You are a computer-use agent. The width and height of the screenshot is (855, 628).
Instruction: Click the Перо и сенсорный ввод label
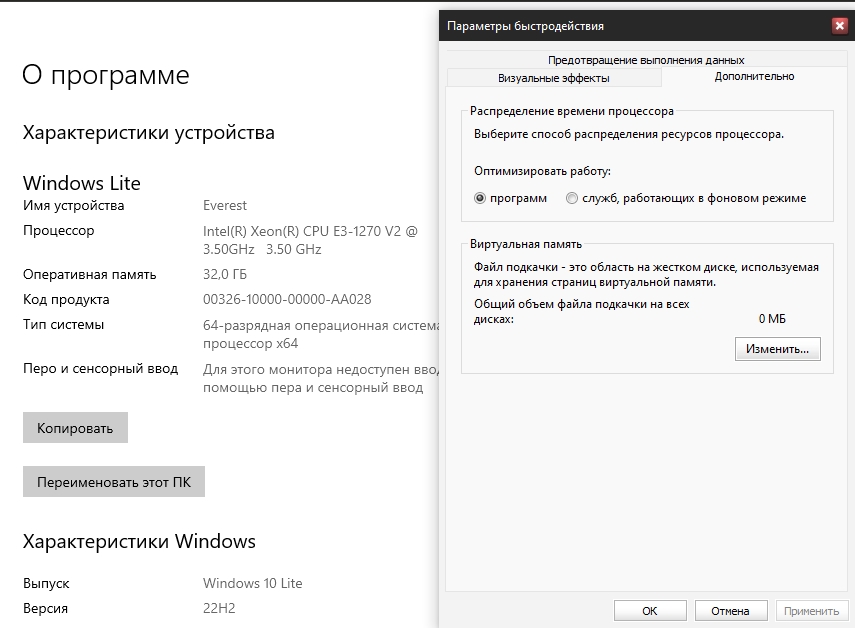100,369
